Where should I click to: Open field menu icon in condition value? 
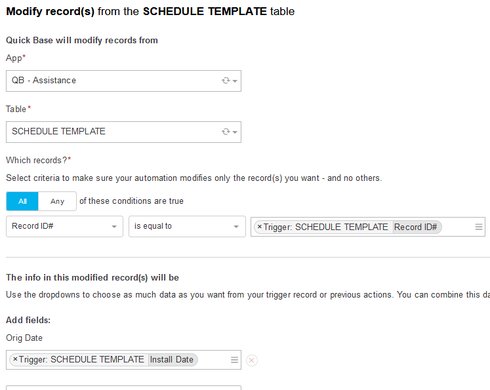[x=479, y=227]
